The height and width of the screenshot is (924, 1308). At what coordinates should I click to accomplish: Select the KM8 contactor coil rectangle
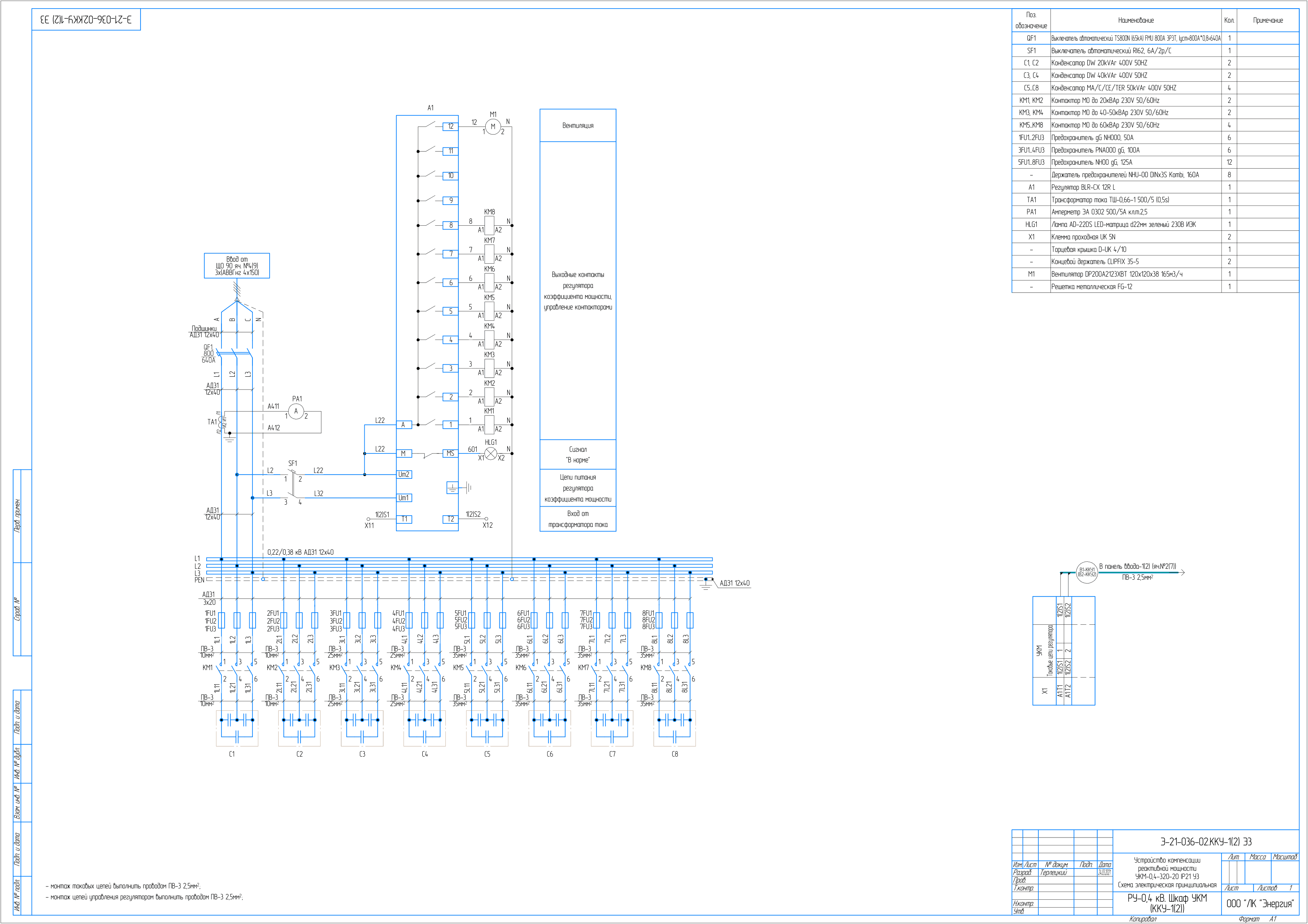point(489,225)
